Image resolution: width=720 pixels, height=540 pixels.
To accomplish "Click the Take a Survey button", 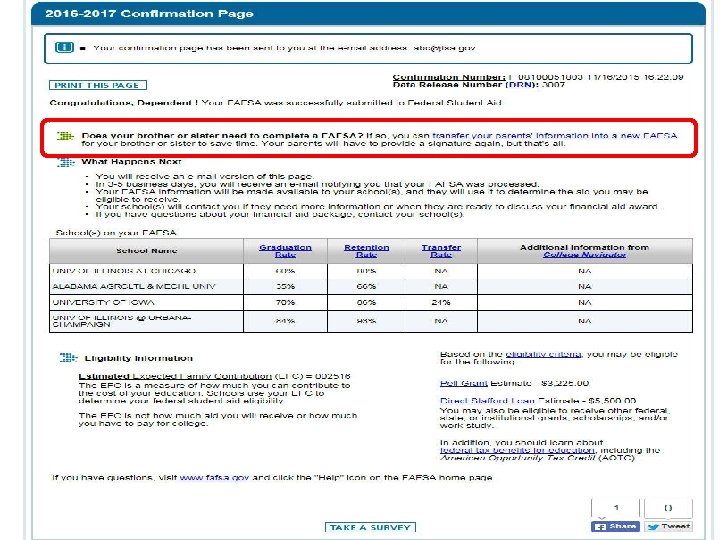I will click(x=370, y=527).
